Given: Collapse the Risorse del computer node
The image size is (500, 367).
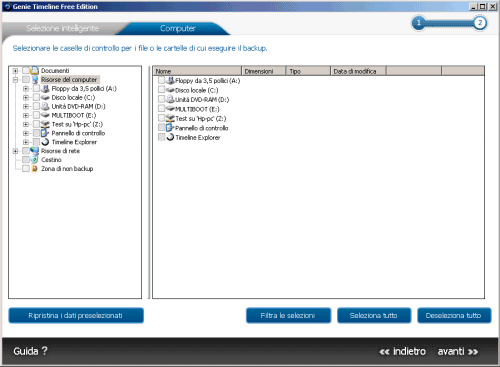Looking at the screenshot, I should click(15, 80).
